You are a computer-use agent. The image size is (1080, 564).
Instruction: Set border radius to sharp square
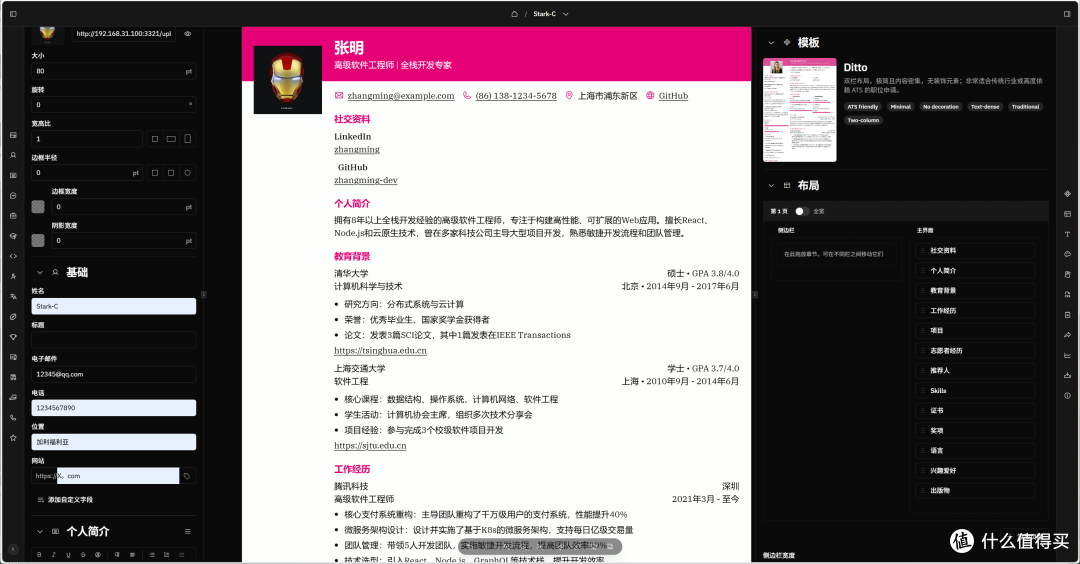154,173
